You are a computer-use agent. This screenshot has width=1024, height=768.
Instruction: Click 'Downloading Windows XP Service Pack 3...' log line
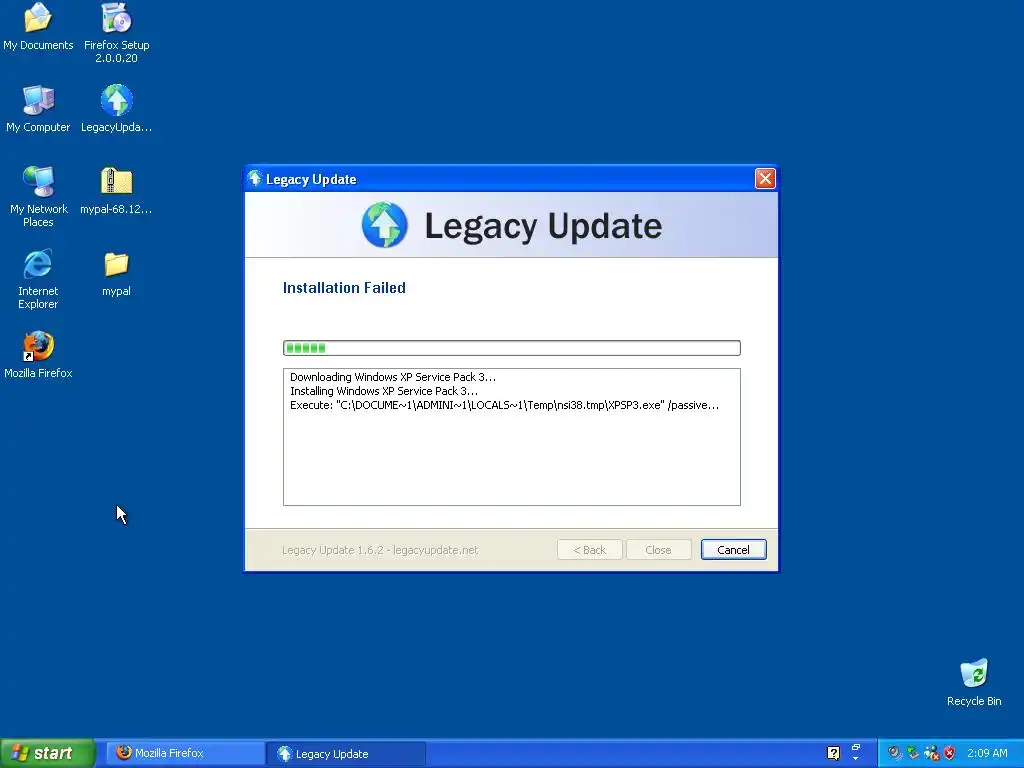point(392,377)
